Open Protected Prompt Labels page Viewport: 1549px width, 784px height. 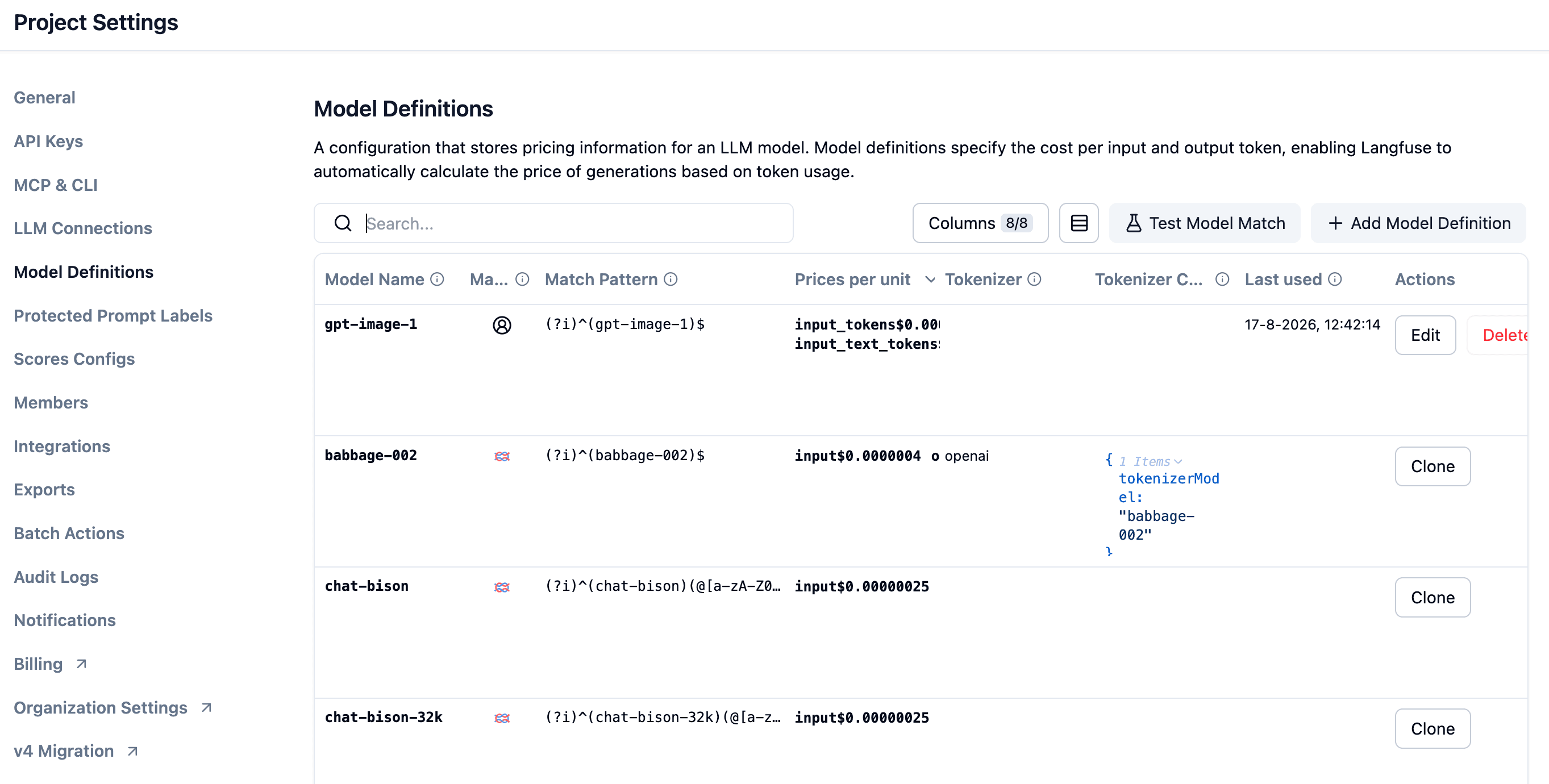pos(113,315)
